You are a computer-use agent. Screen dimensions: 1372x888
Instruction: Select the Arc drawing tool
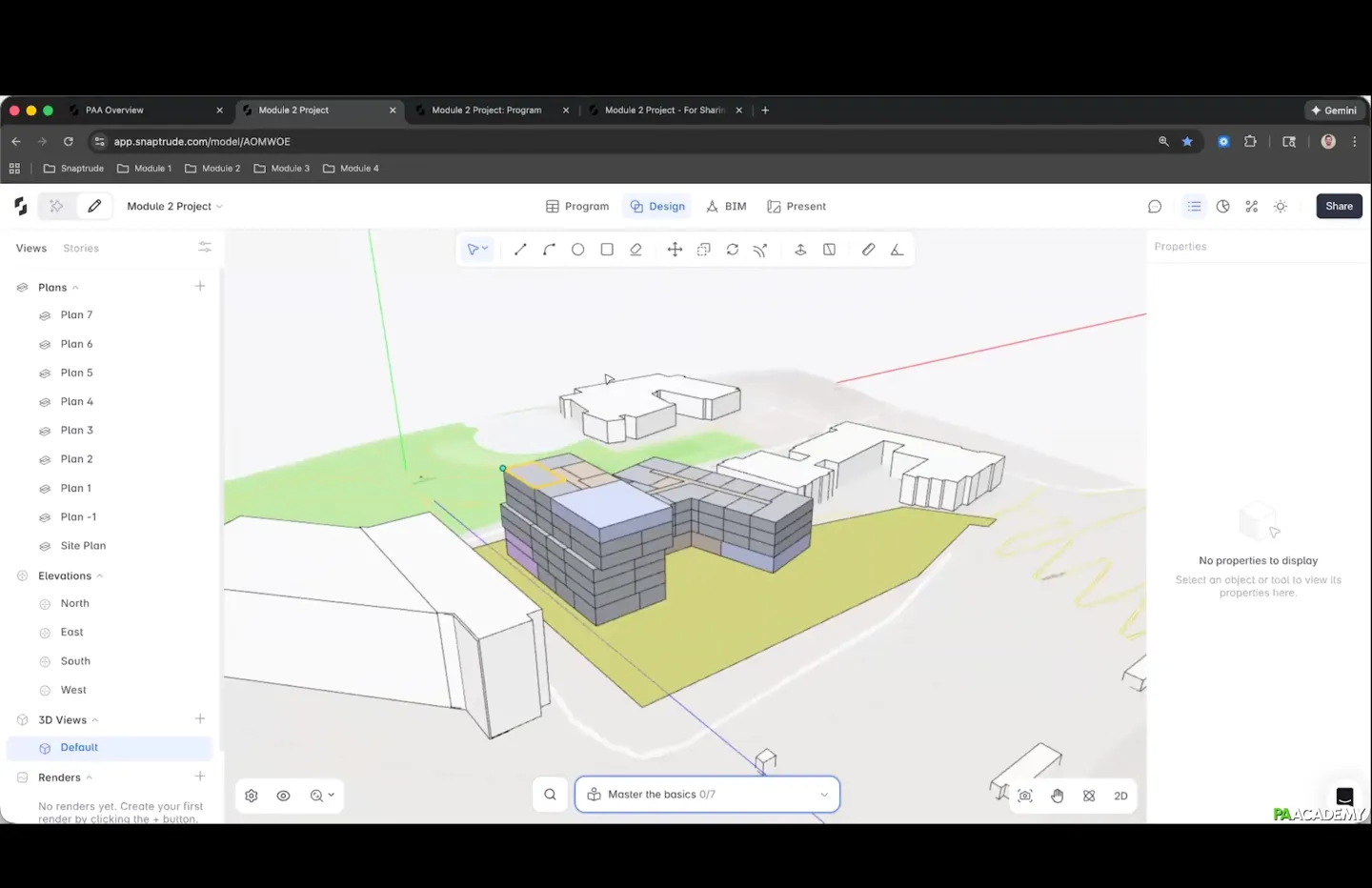[x=549, y=250]
